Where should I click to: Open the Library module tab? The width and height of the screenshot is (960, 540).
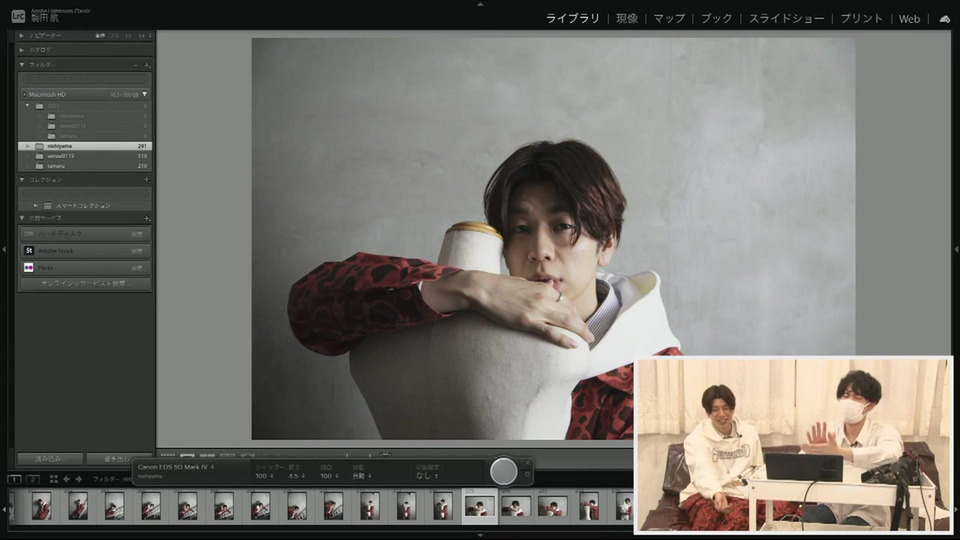pos(572,18)
